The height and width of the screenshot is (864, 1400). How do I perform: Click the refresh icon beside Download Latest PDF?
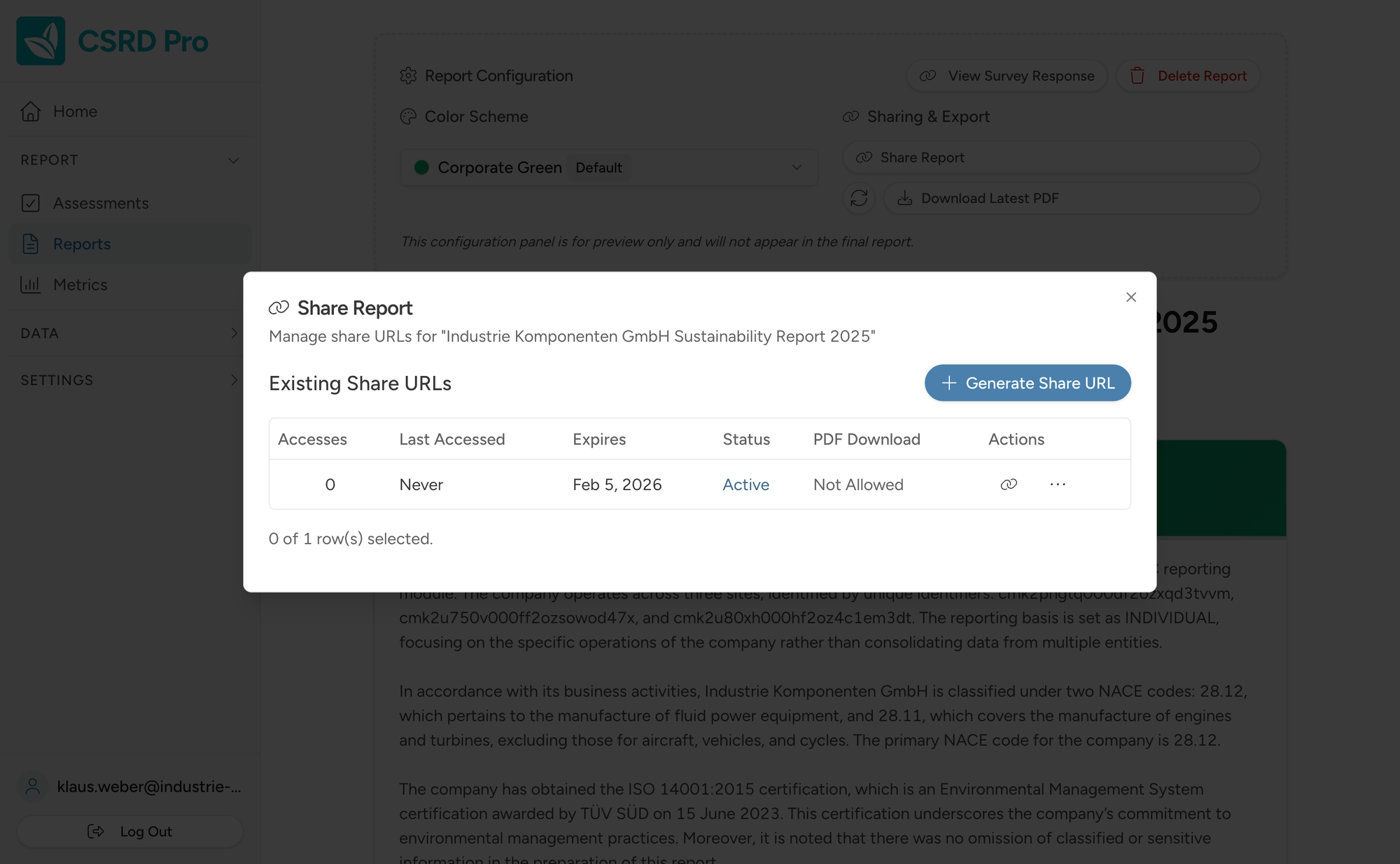click(859, 198)
